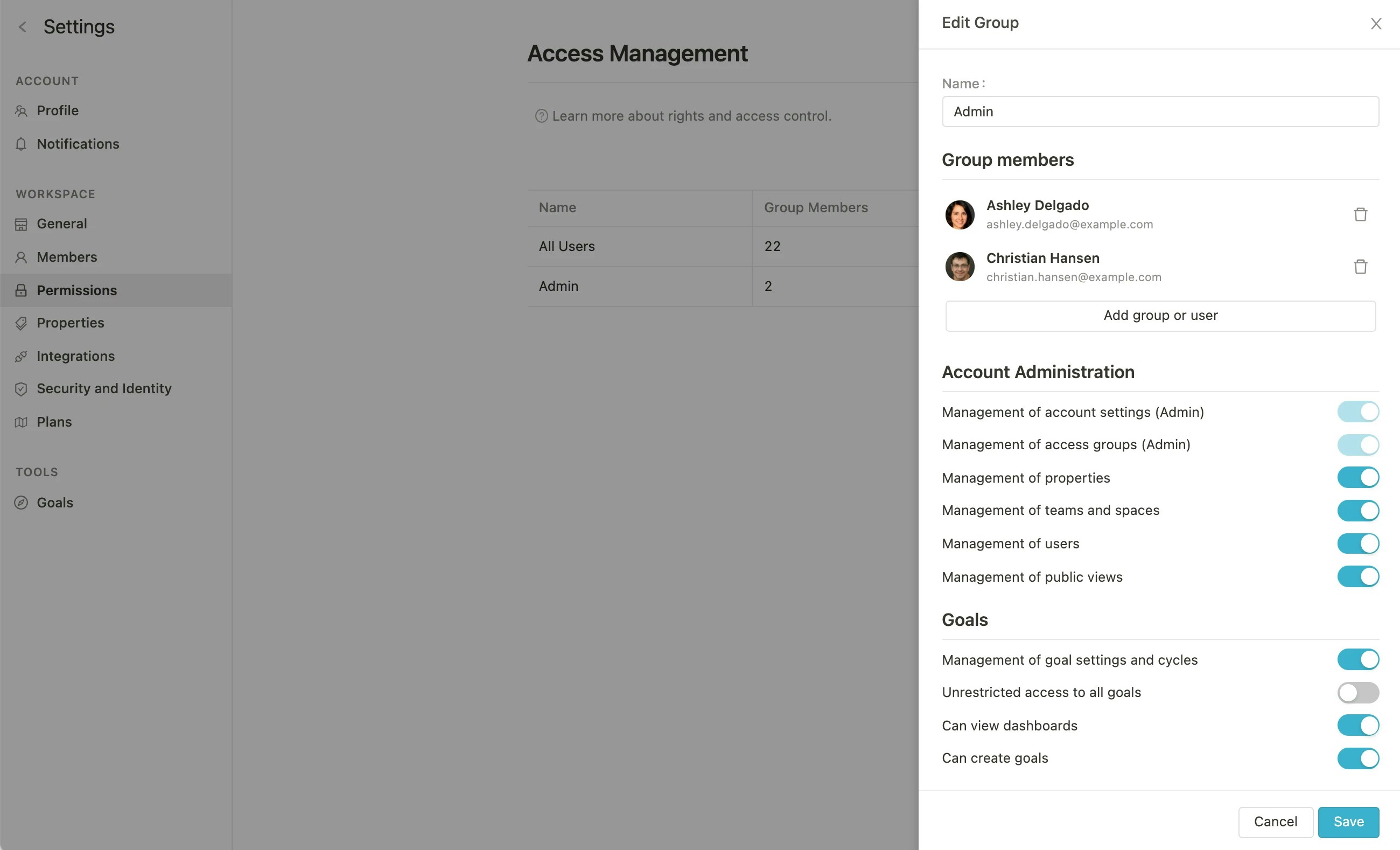Open Members settings page
1400x850 pixels.
(x=66, y=257)
